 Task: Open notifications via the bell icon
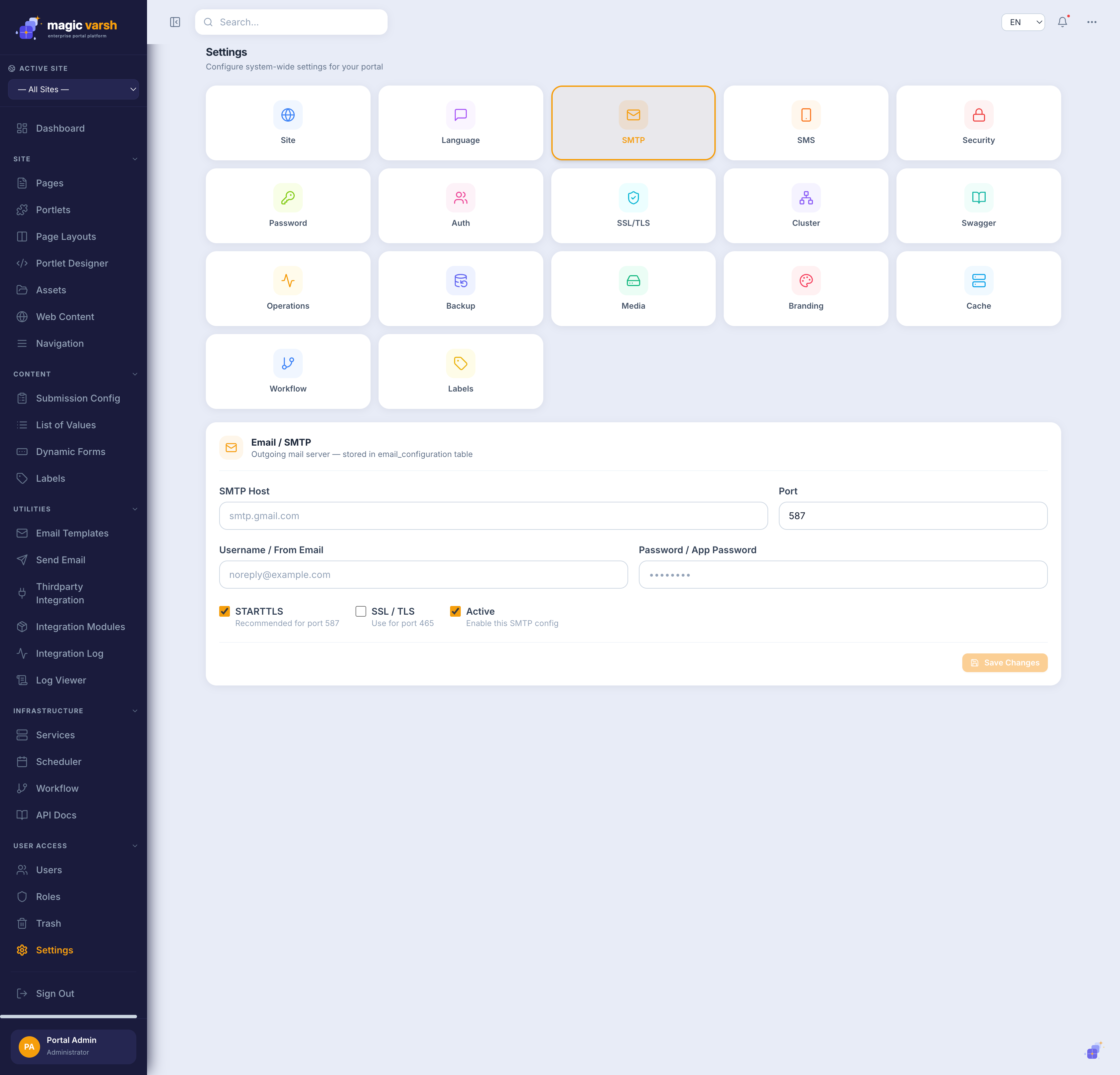point(1062,22)
